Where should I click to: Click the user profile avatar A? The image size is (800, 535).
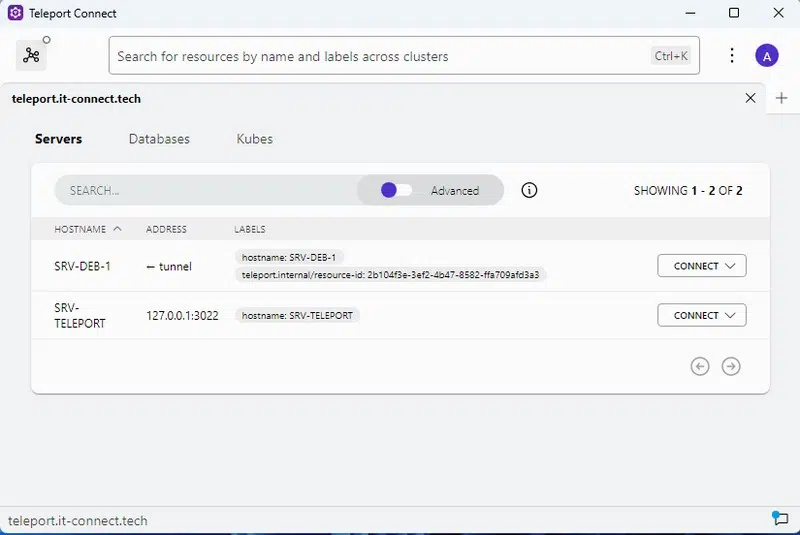click(x=766, y=56)
